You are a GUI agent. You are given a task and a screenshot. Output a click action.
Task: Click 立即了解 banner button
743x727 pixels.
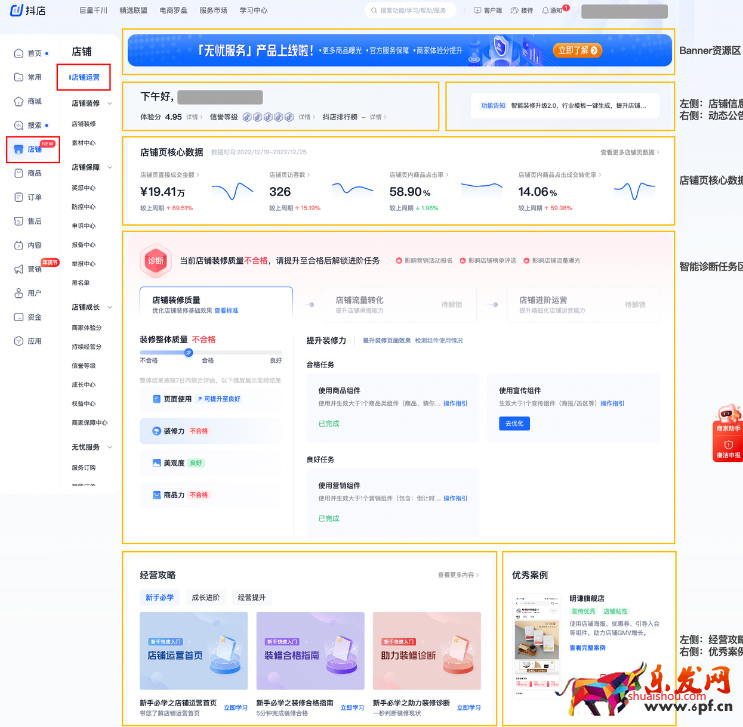[578, 50]
